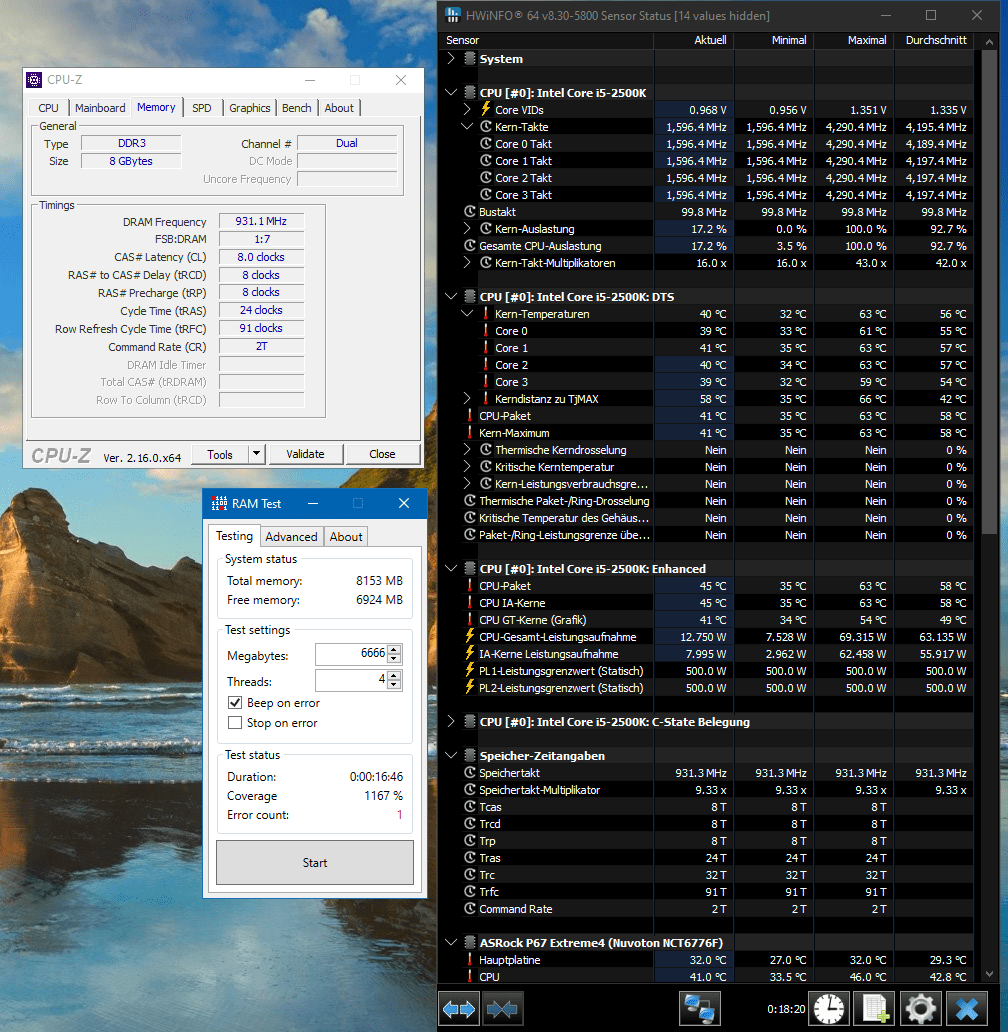This screenshot has width=1008, height=1032.
Task: Click the CPU-Z title bar app icon
Action: [34, 80]
